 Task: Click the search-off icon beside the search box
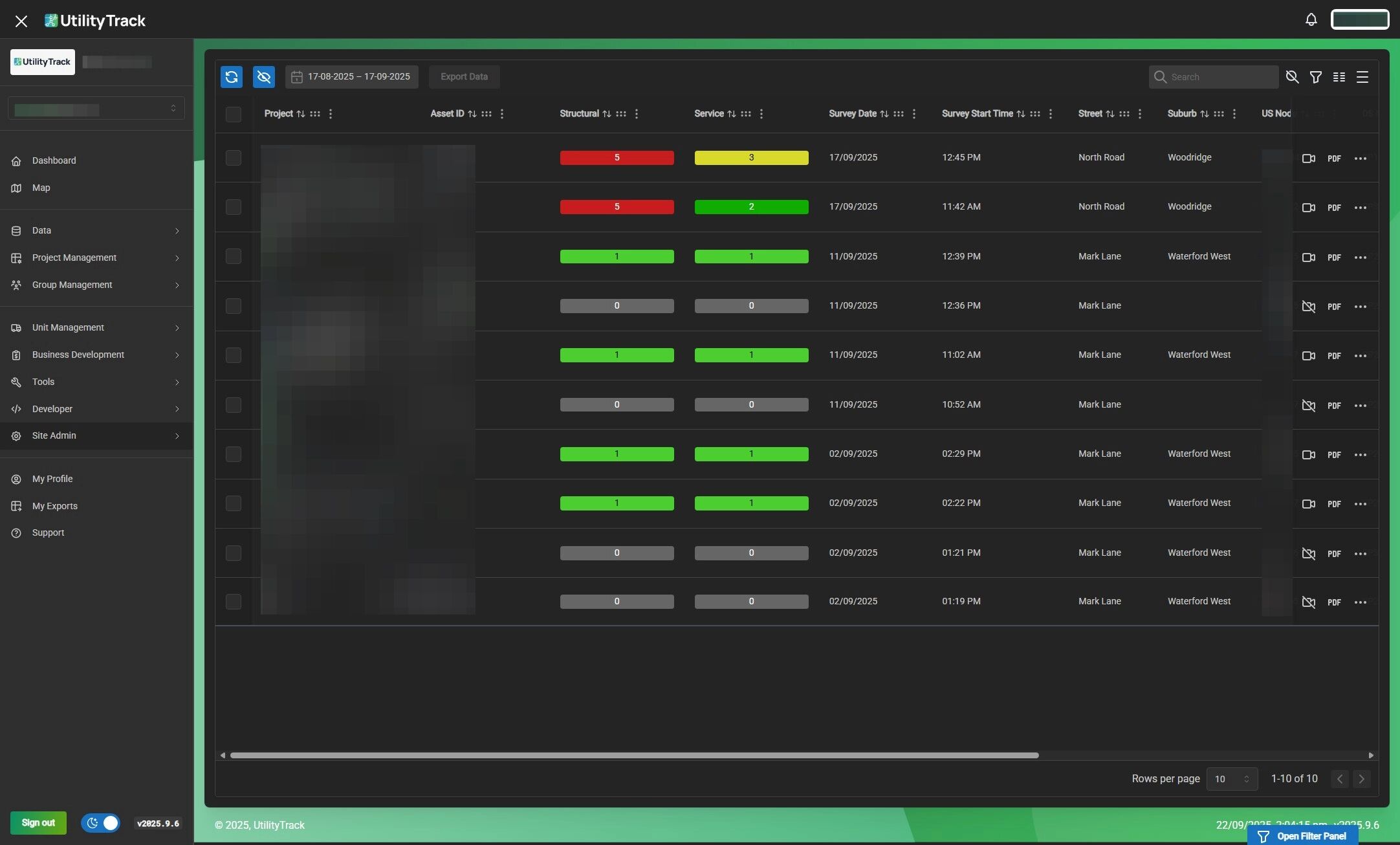coord(1292,77)
